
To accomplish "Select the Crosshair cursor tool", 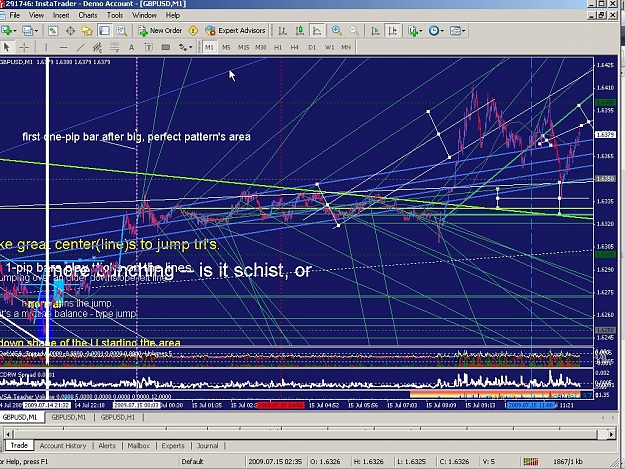I will [x=24, y=47].
